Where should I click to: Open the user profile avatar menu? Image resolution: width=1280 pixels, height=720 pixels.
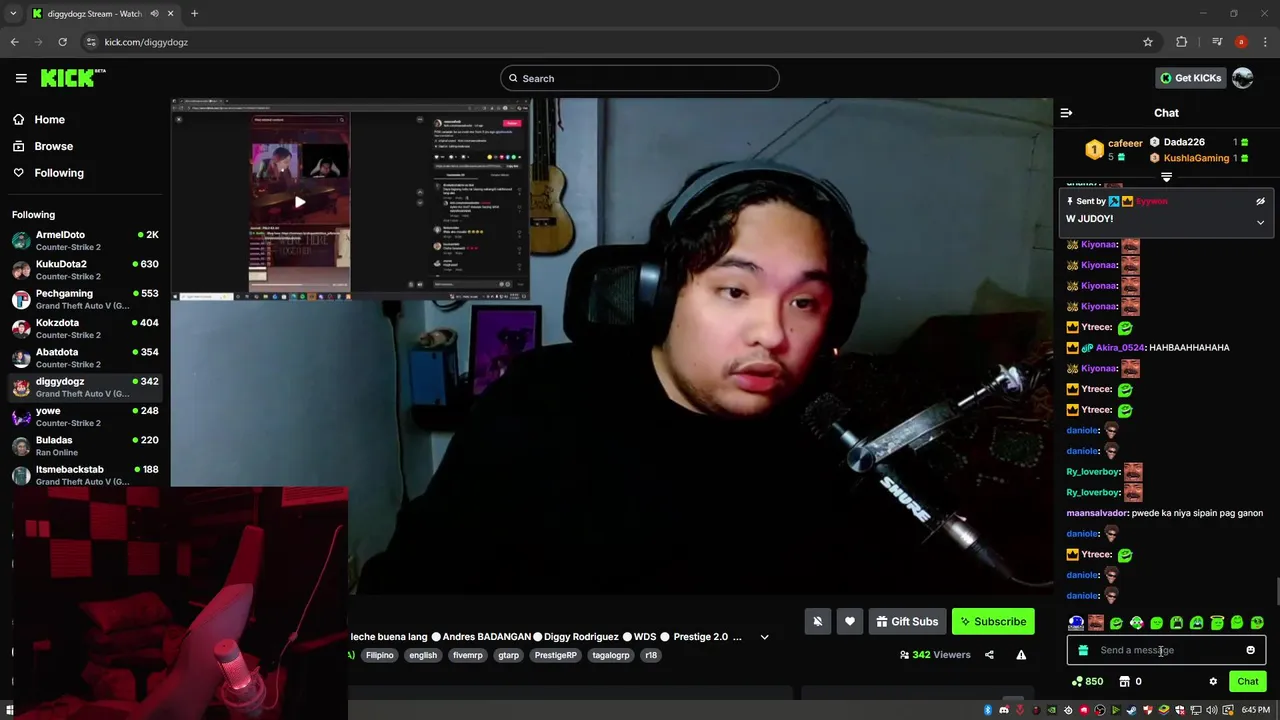coord(1243,78)
